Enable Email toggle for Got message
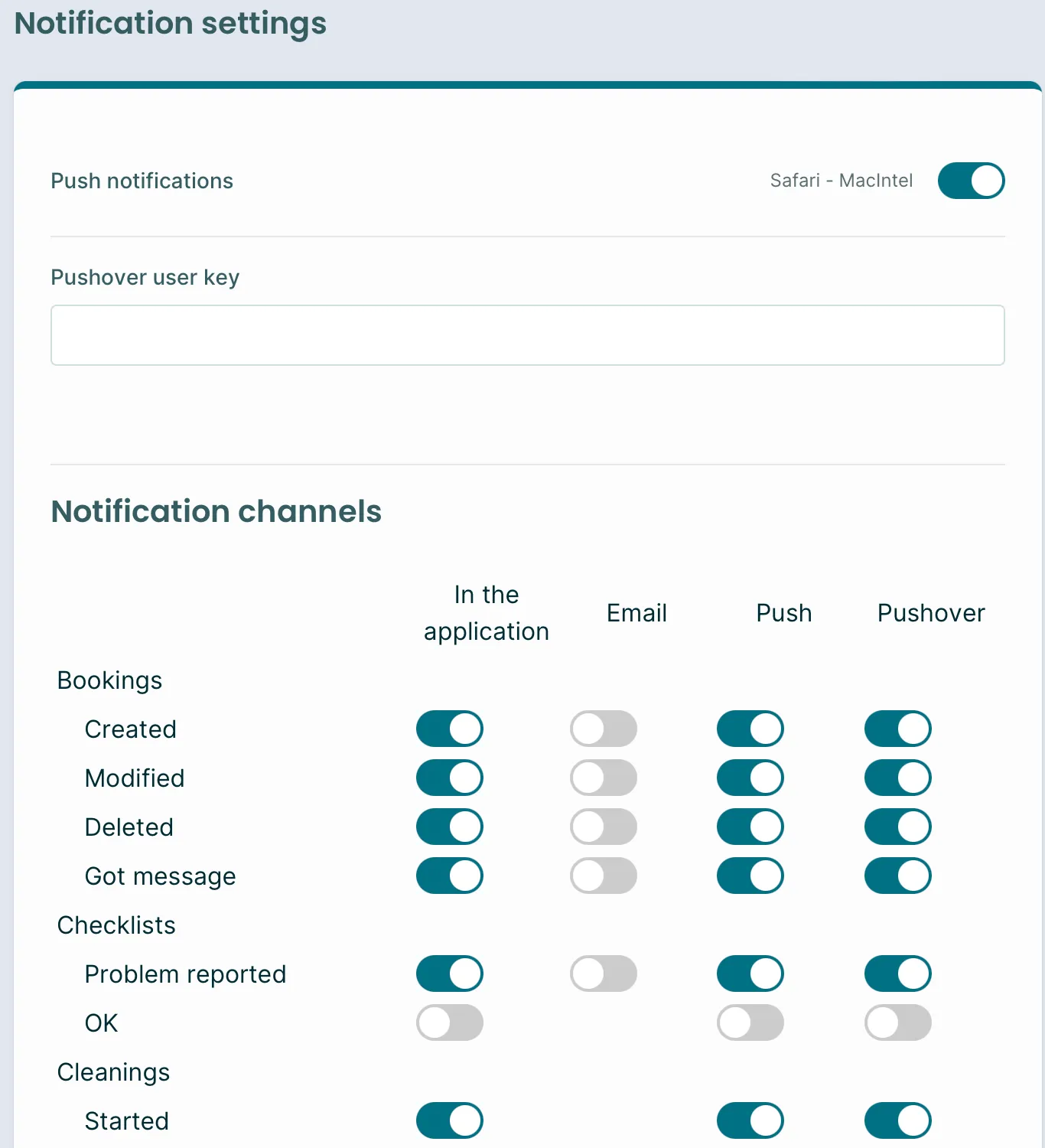The width and height of the screenshot is (1045, 1148). tap(604, 876)
